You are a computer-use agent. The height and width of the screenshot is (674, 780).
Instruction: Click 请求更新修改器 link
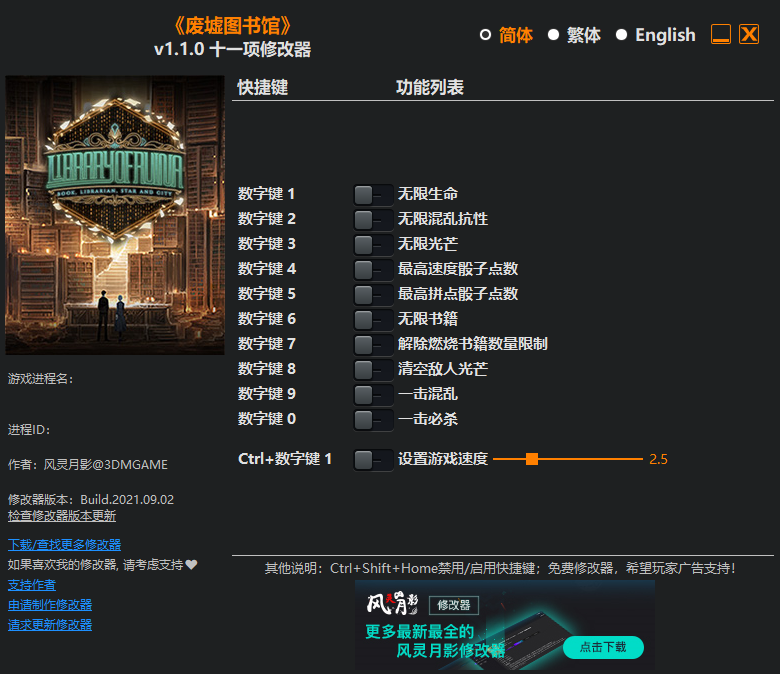50,625
